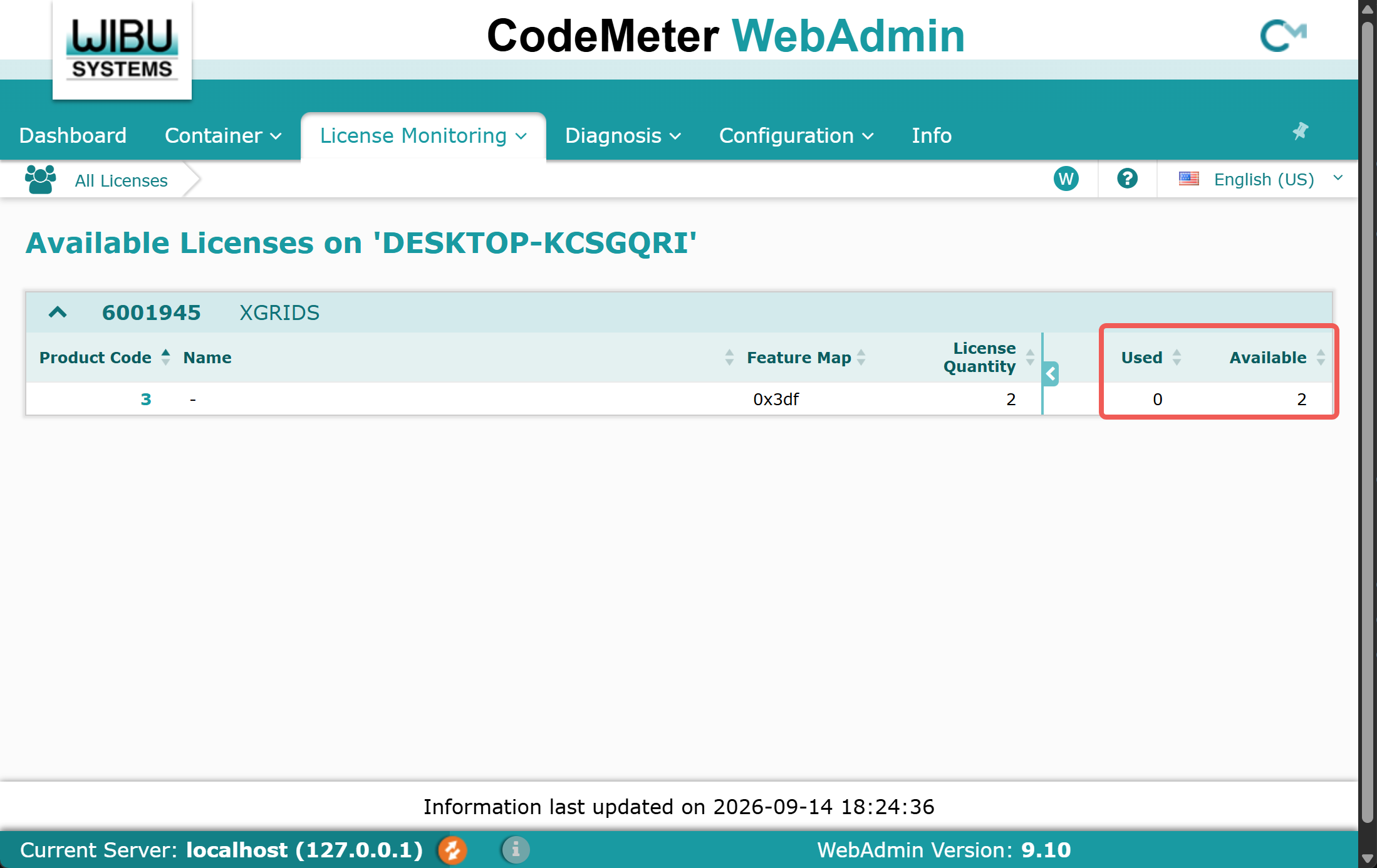Open the English (US) language dropdown
This screenshot has height=868, width=1377.
point(1260,179)
